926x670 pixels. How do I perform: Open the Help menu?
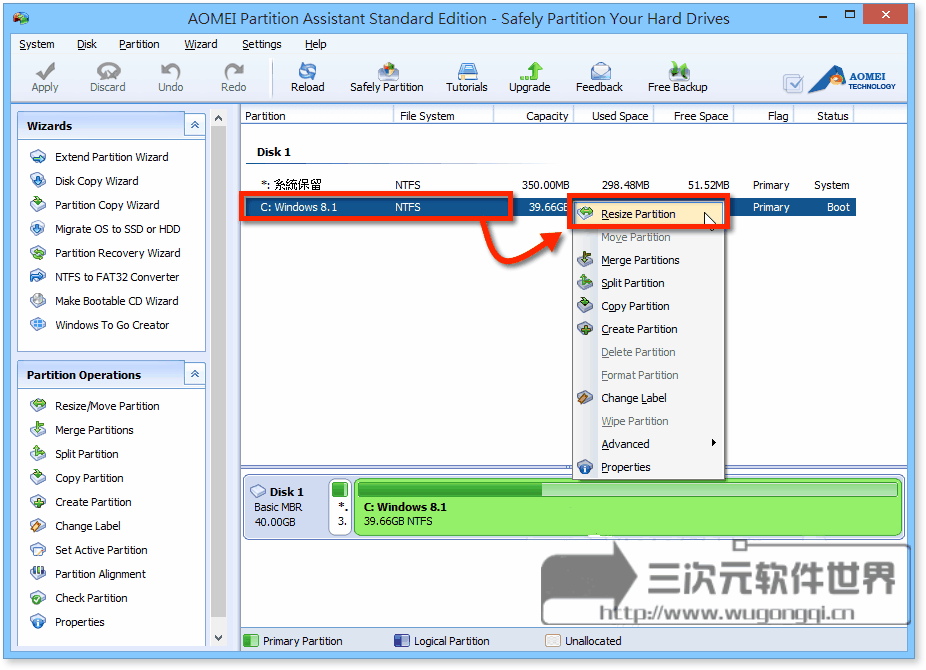[x=315, y=44]
